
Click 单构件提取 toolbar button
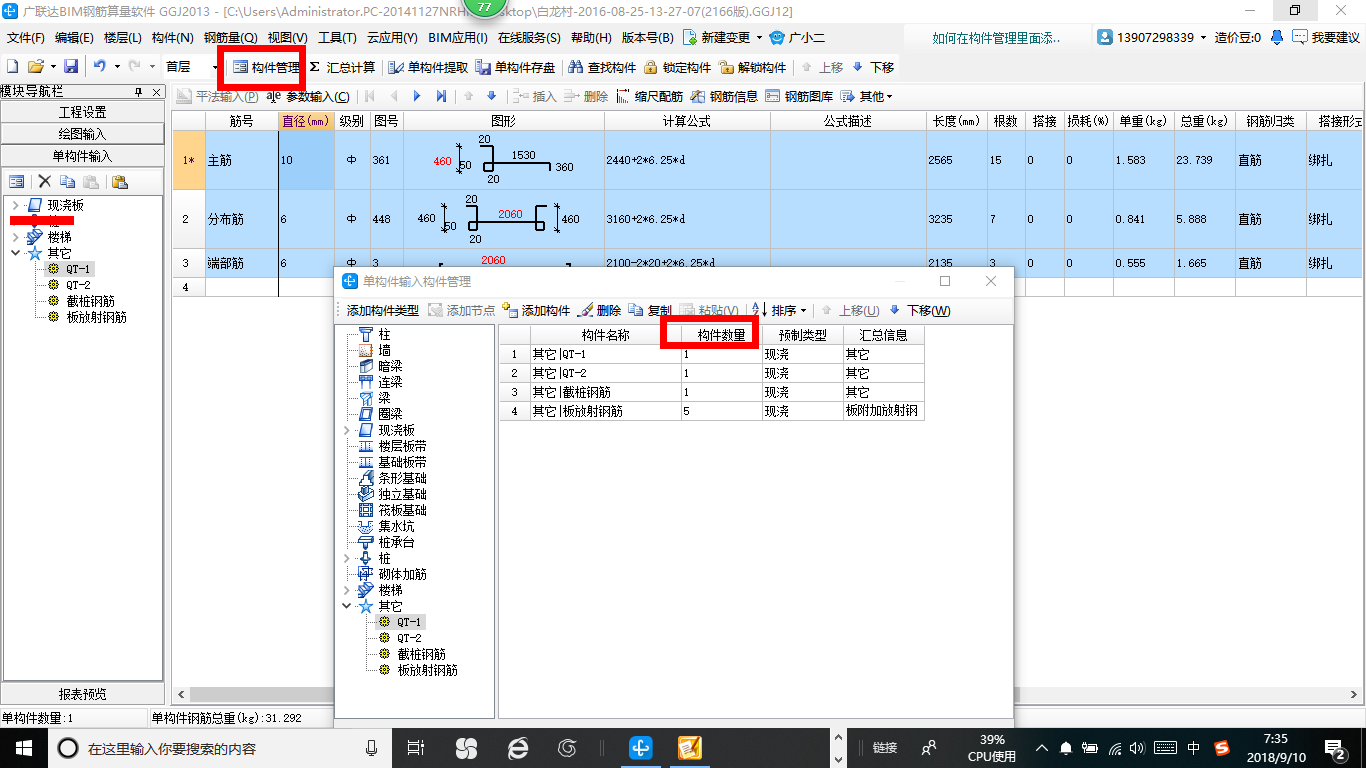tap(427, 67)
